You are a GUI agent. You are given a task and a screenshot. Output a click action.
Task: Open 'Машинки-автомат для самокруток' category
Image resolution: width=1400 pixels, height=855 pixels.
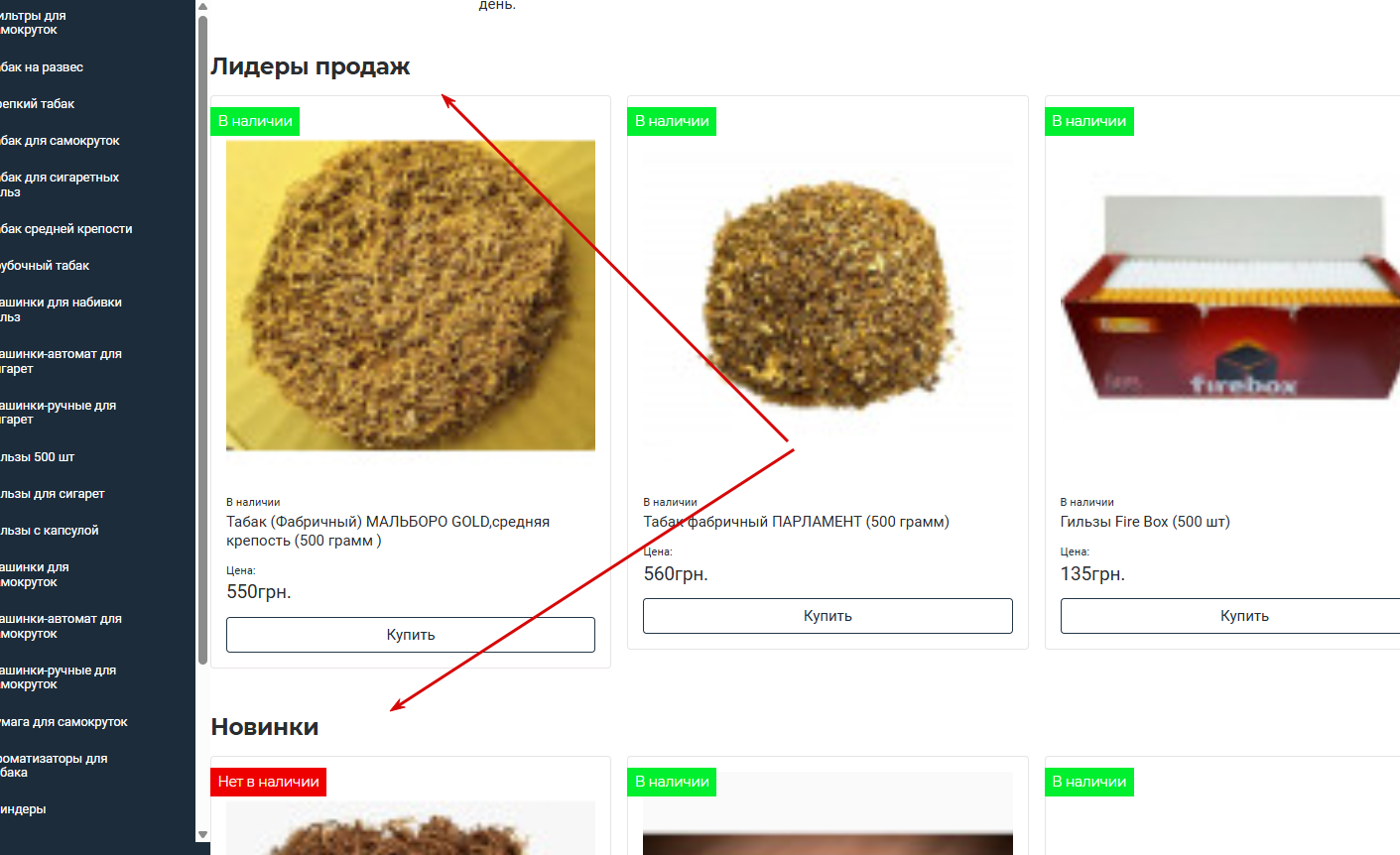point(61,626)
